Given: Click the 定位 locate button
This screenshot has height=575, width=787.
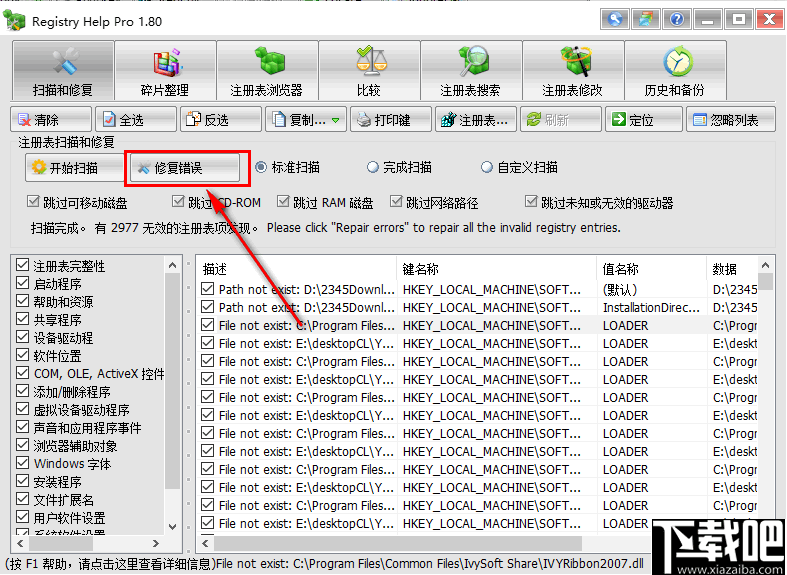Looking at the screenshot, I should (x=644, y=119).
